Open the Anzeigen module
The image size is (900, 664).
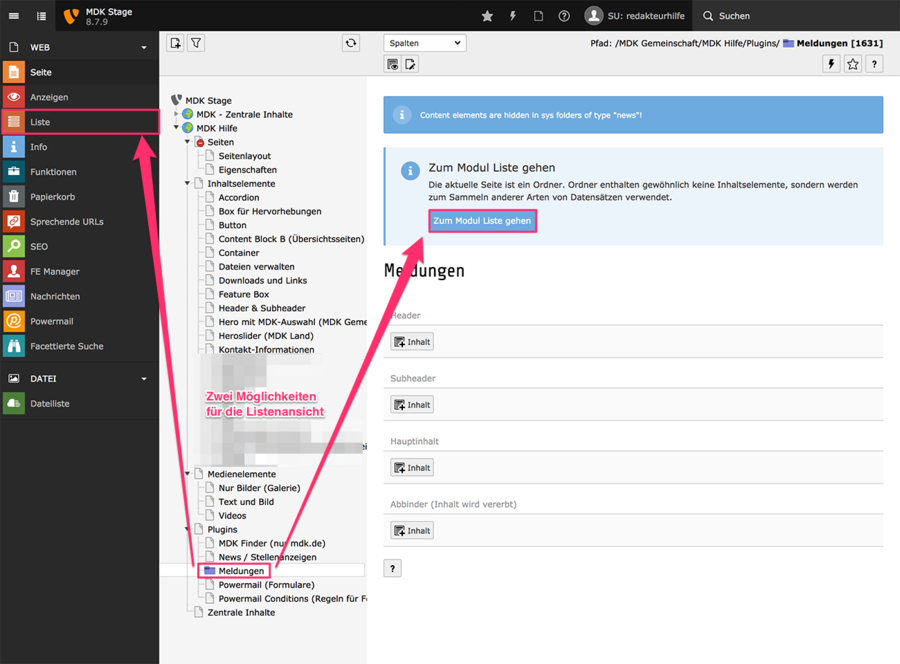point(80,97)
